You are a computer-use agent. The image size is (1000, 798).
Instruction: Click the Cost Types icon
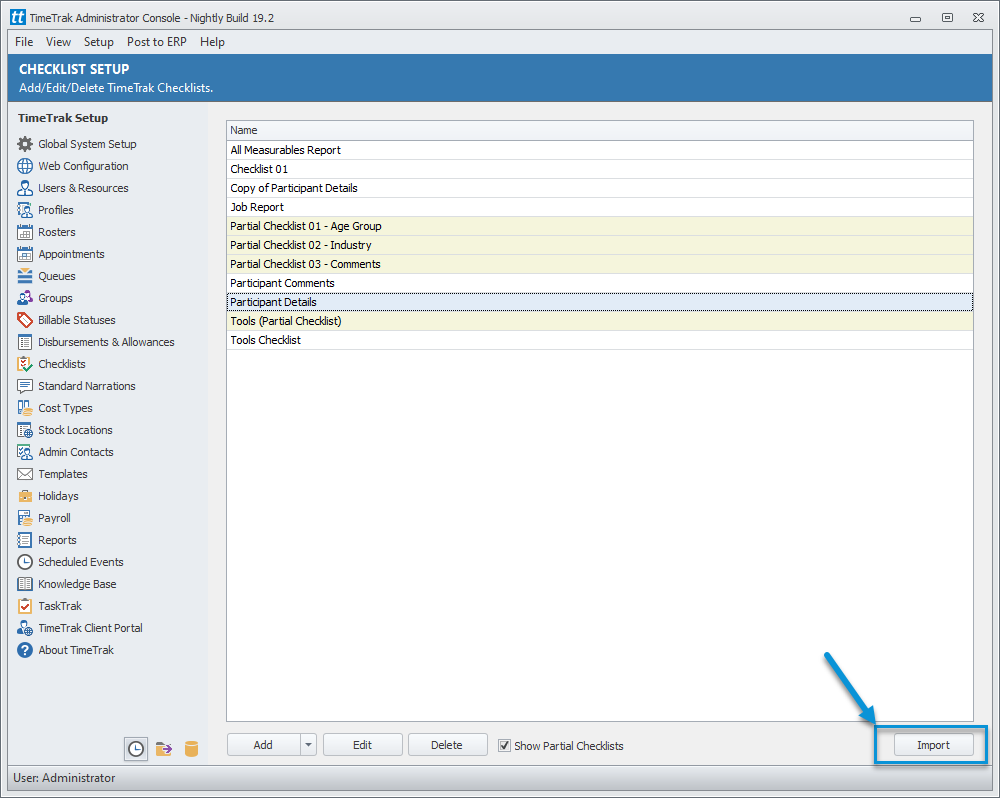click(x=25, y=408)
